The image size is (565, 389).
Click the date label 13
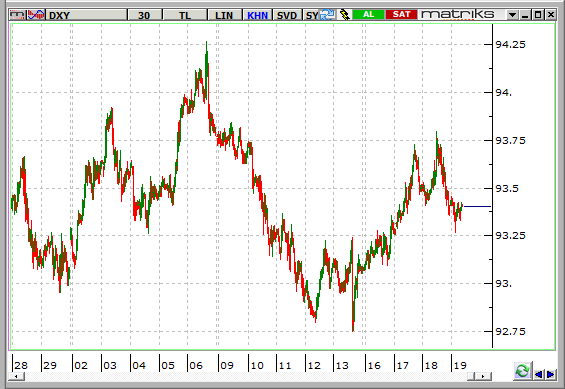point(342,366)
